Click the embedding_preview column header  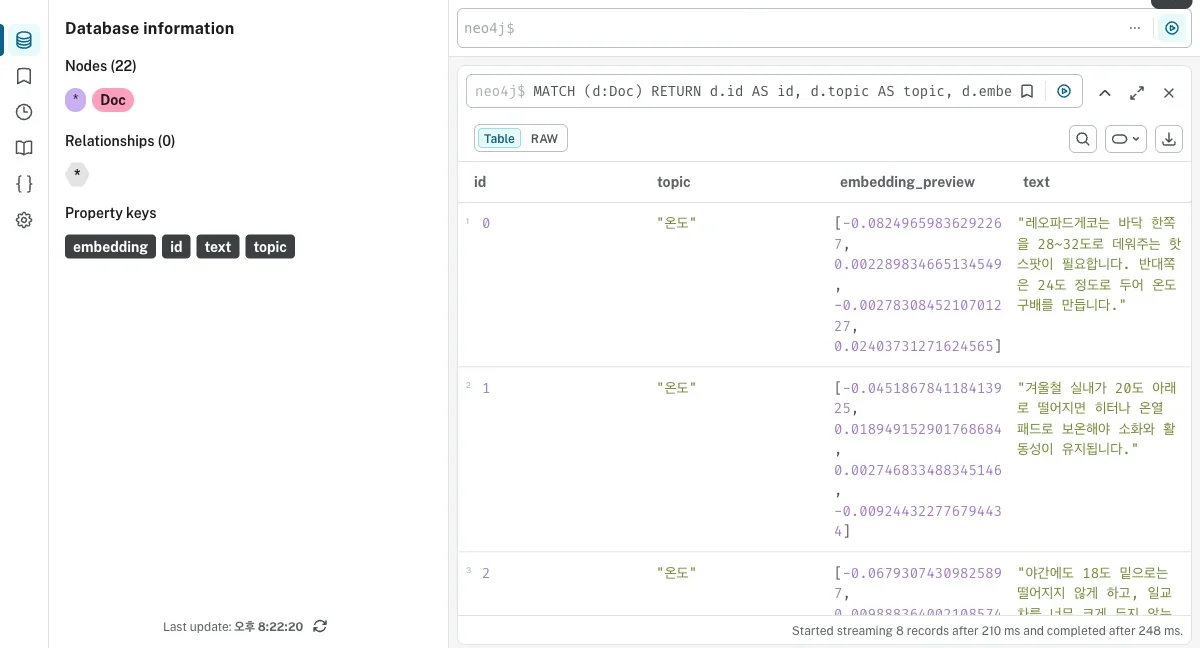pos(907,182)
